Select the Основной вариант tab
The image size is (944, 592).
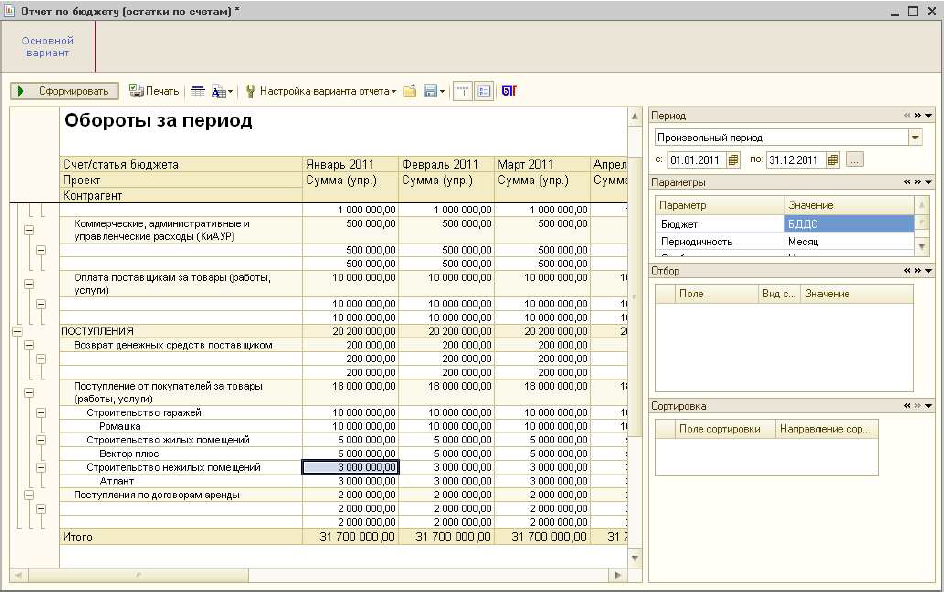coord(47,46)
